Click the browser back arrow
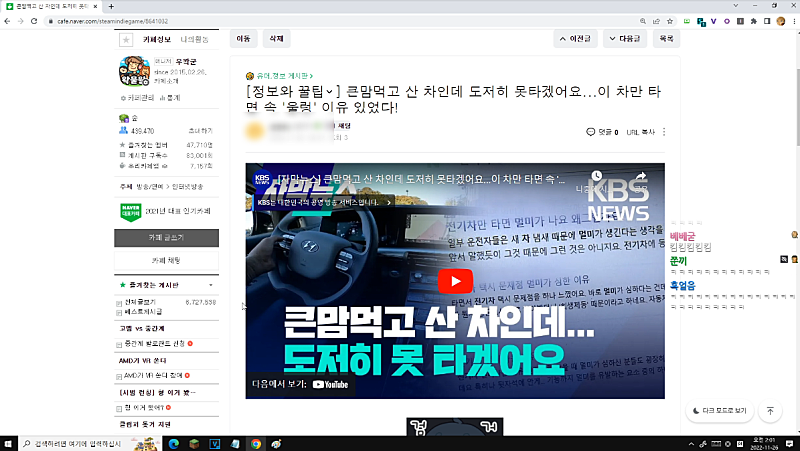 pyautogui.click(x=7, y=21)
